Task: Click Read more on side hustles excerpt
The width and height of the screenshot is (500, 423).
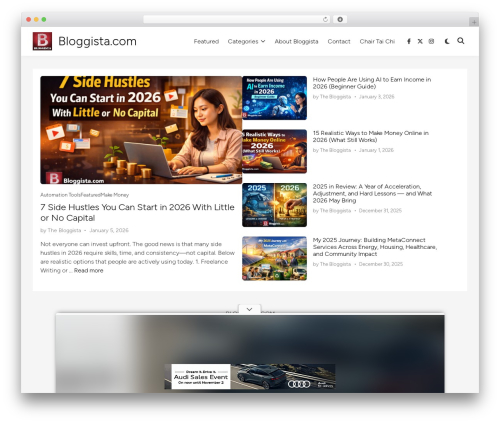Action: pos(88,270)
